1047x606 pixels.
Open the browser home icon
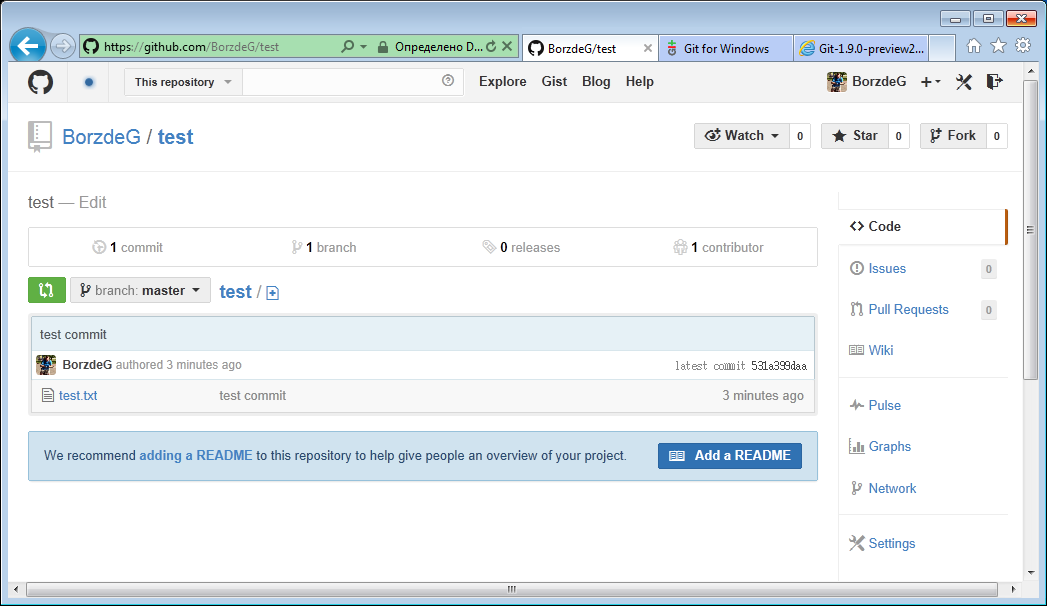point(974,45)
